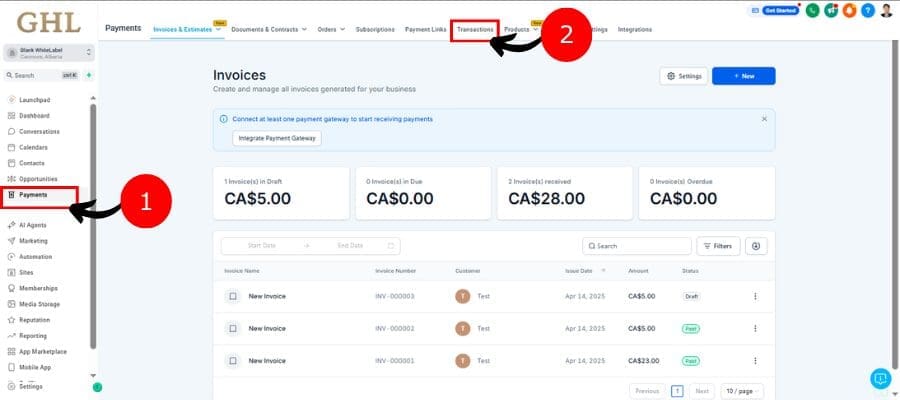Select checkbox for invoice INV-000002

coord(232,328)
